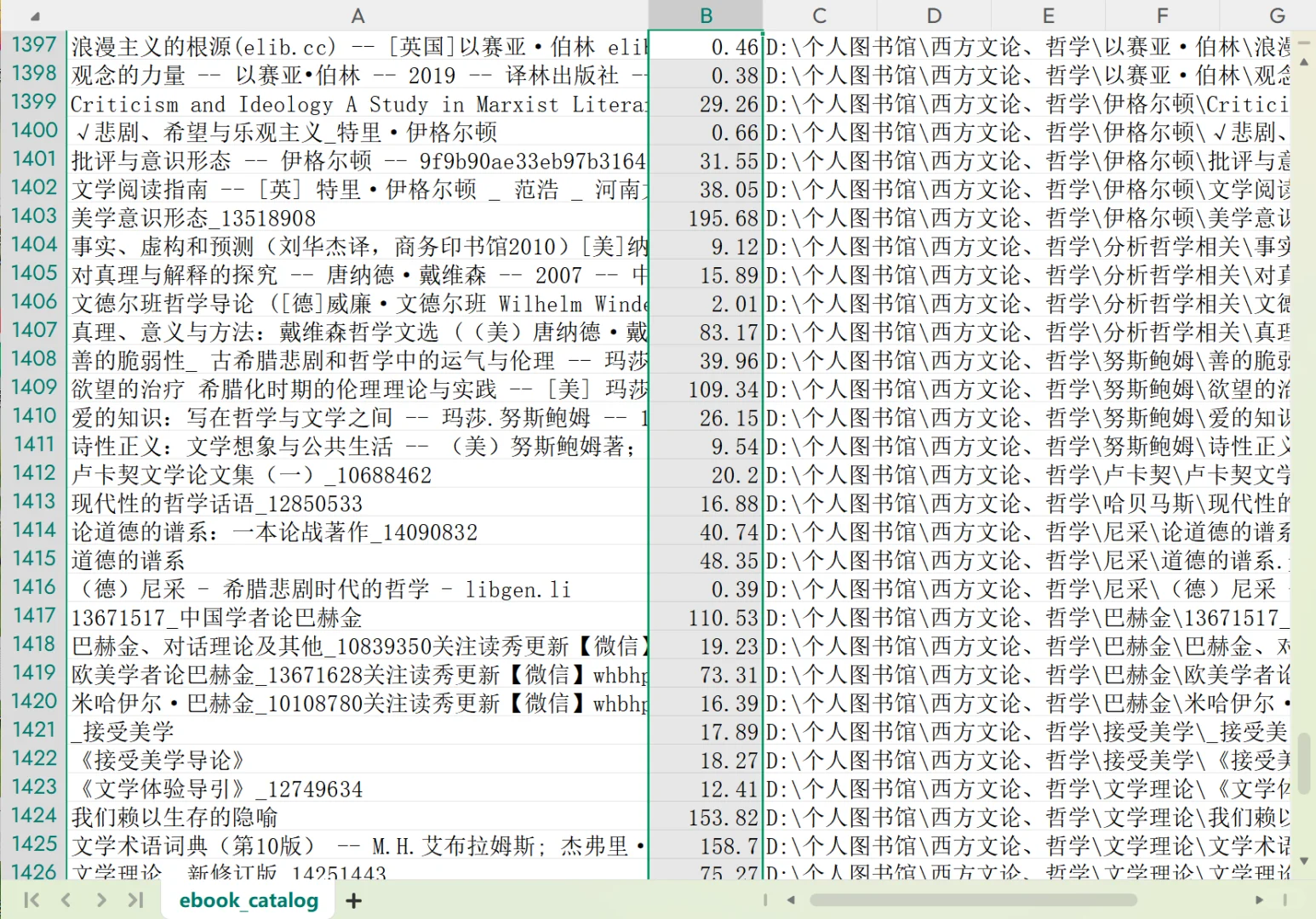Select cell starting 浪漫主义的根源
The image size is (1316, 919).
point(358,46)
